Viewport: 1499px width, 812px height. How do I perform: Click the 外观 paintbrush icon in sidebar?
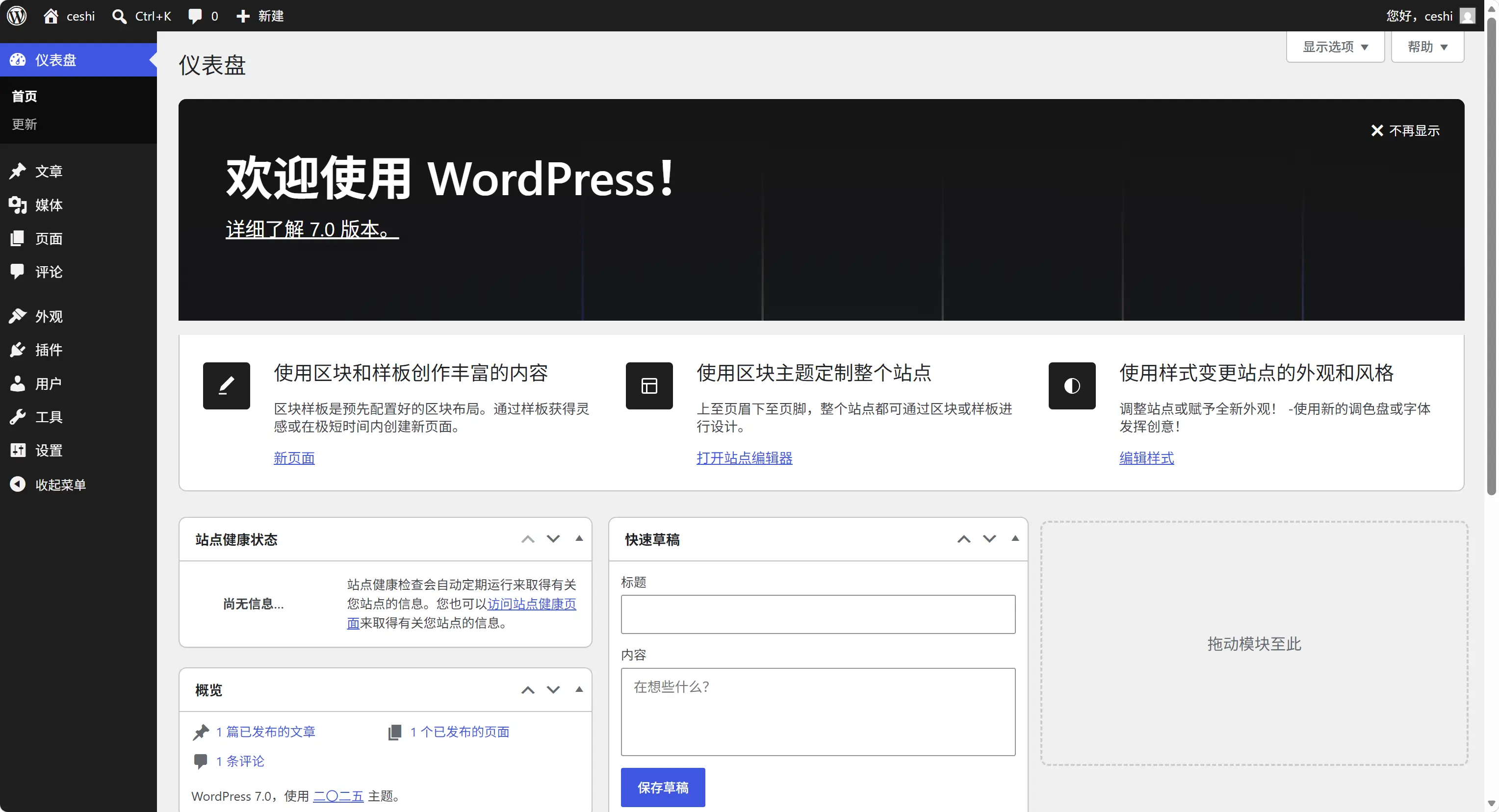point(18,316)
